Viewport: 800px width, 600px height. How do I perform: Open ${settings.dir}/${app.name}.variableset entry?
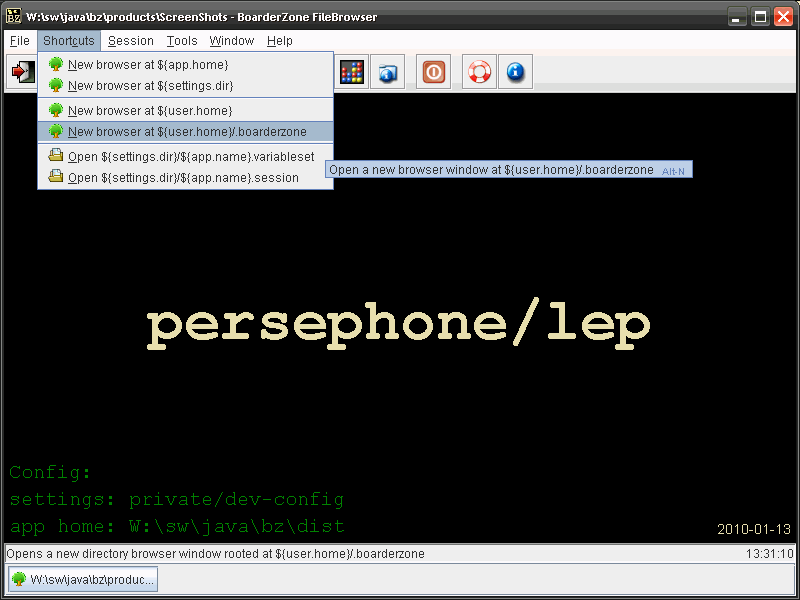click(186, 157)
